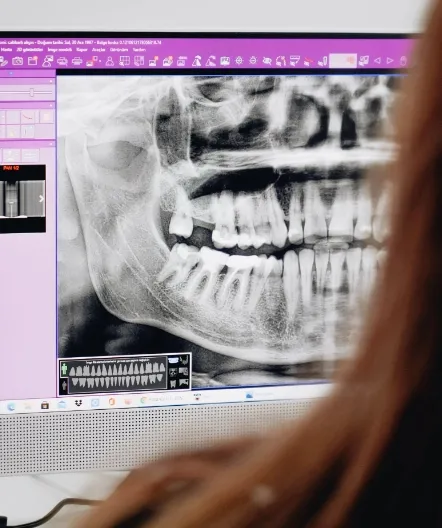The height and width of the screenshot is (528, 442).
Task: Click the brightness sun icon in toolbar
Action: [253, 61]
